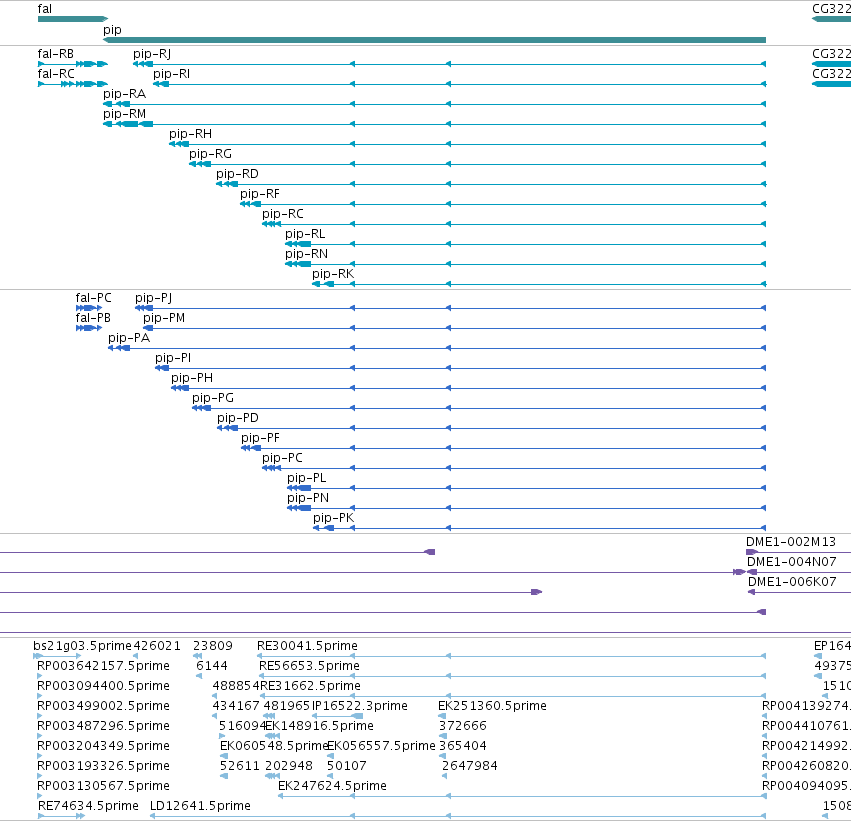
Task: Select the pip gene label
Action: (x=112, y=30)
